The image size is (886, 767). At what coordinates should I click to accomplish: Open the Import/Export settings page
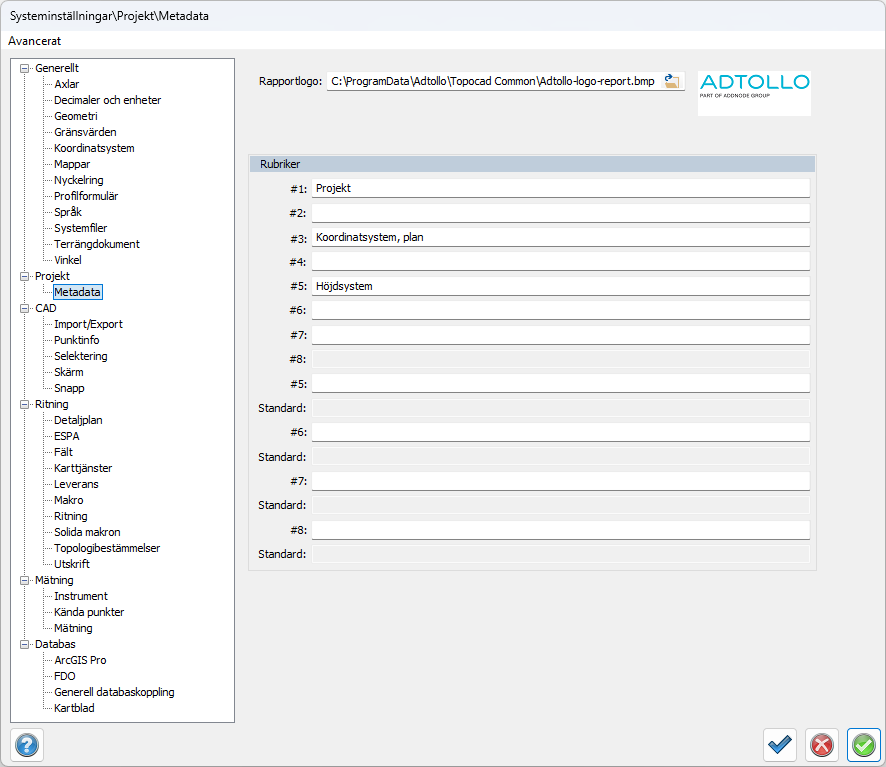pos(88,324)
